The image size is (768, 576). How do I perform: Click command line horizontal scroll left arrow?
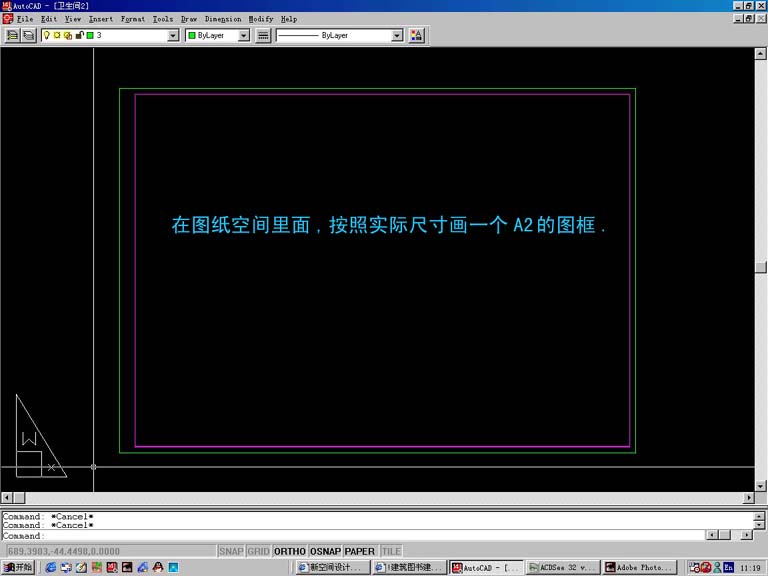pyautogui.click(x=713, y=535)
